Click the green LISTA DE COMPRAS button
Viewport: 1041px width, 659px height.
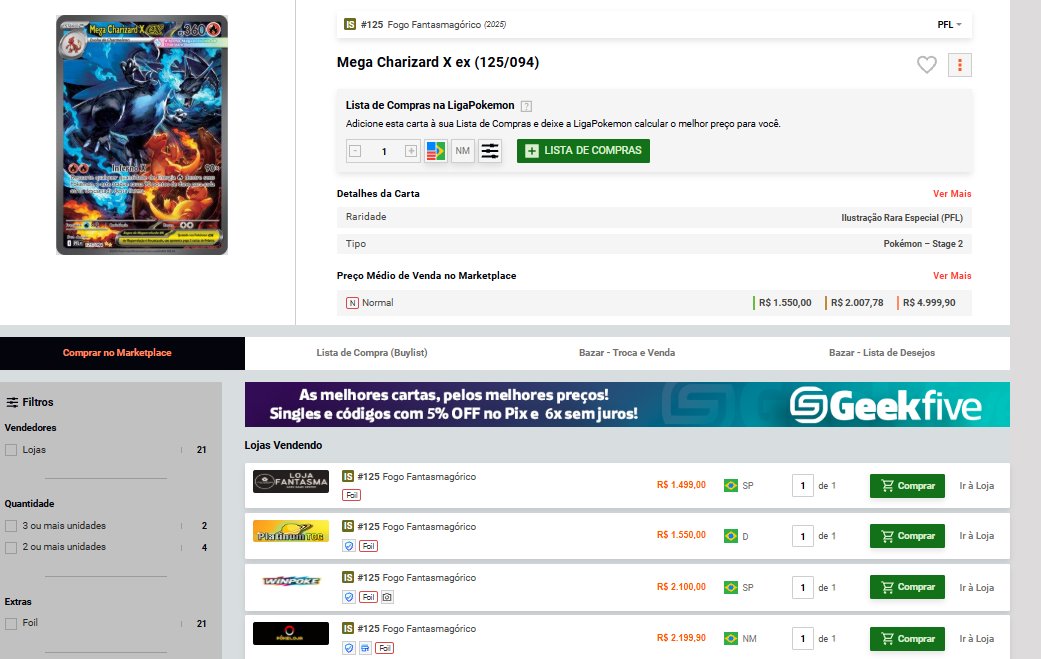[x=584, y=151]
